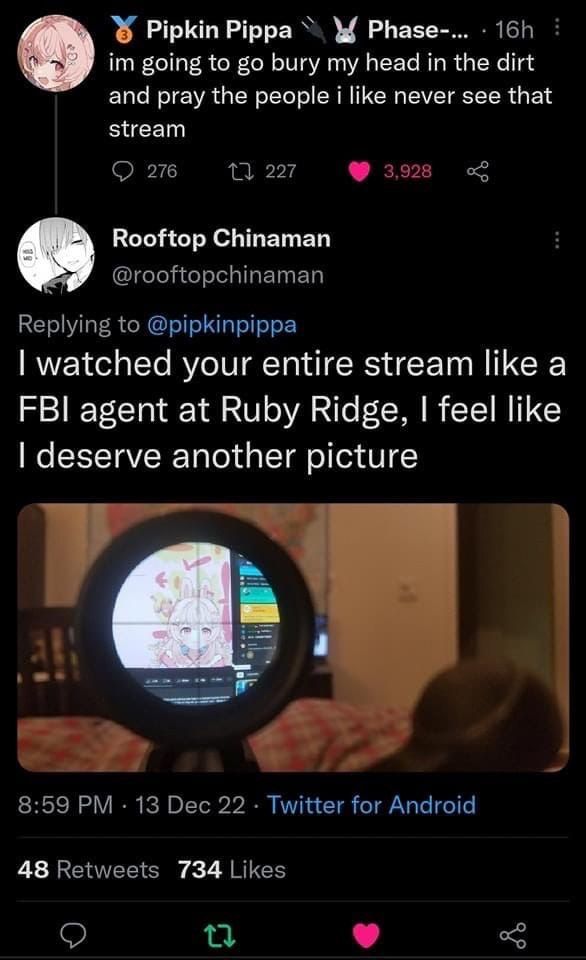This screenshot has height=960, width=586.
Task: Open the Twitter for Android source link
Action: tap(371, 804)
